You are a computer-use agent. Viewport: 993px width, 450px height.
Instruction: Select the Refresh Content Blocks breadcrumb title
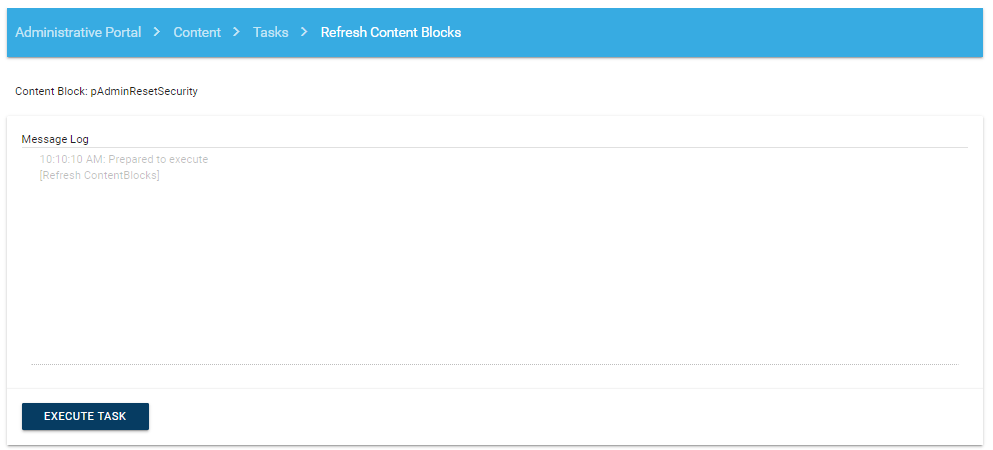click(390, 32)
